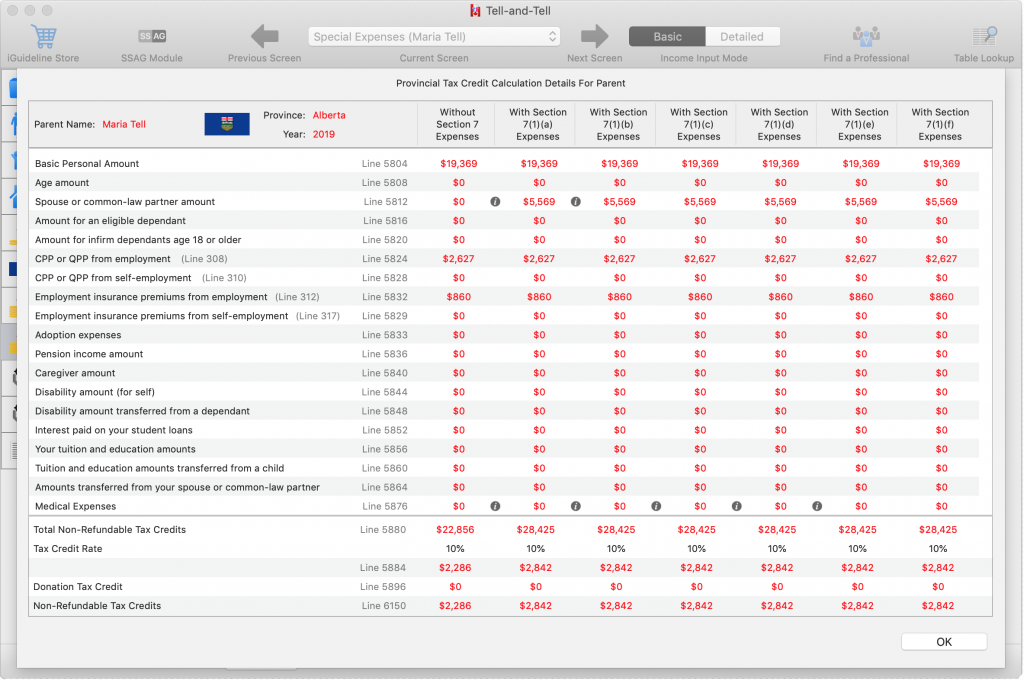Go to Next Screen arrow
Image resolution: width=1024 pixels, height=680 pixels.
tap(594, 37)
